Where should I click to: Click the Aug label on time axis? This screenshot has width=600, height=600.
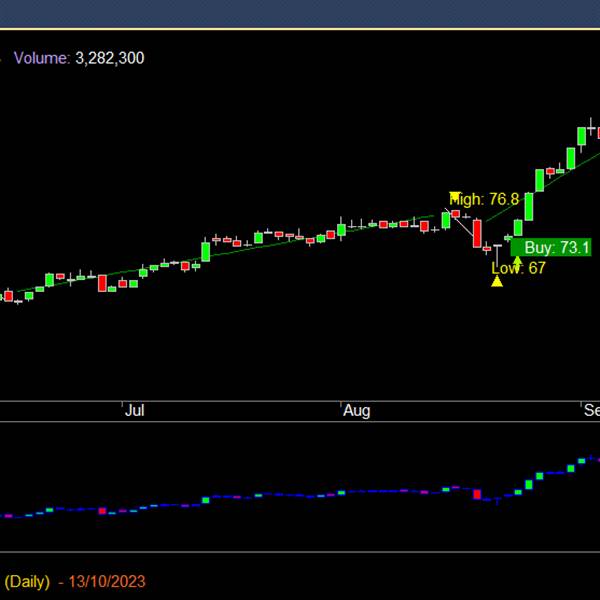pyautogui.click(x=357, y=411)
